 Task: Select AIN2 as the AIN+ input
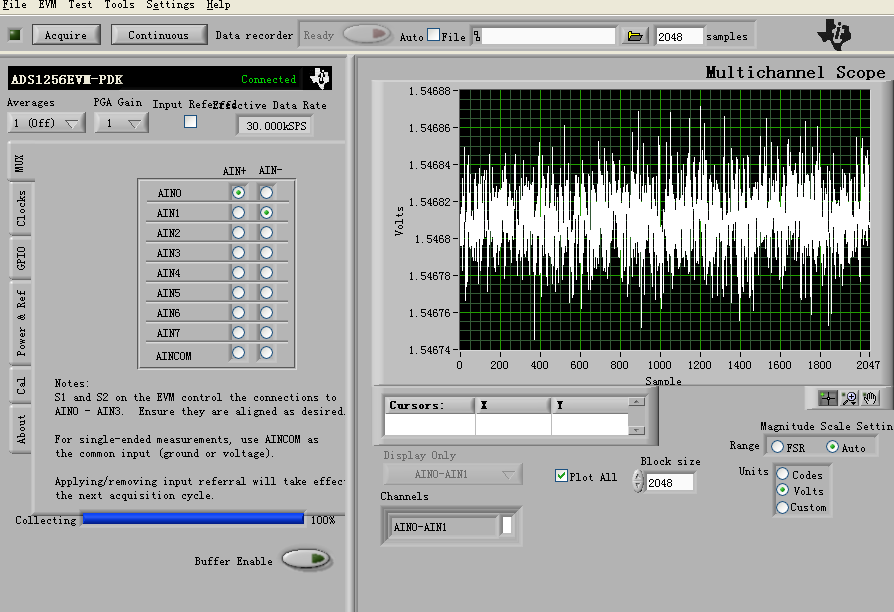238,232
